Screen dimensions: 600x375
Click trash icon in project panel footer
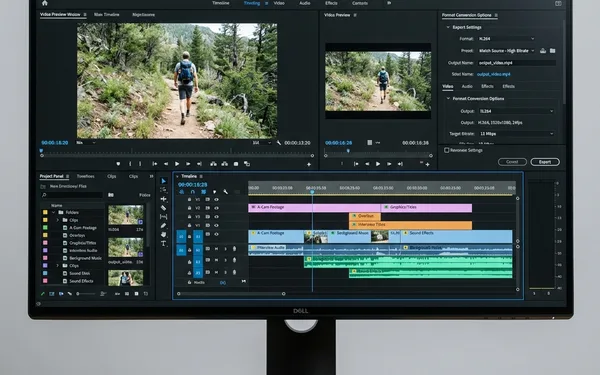pos(146,294)
